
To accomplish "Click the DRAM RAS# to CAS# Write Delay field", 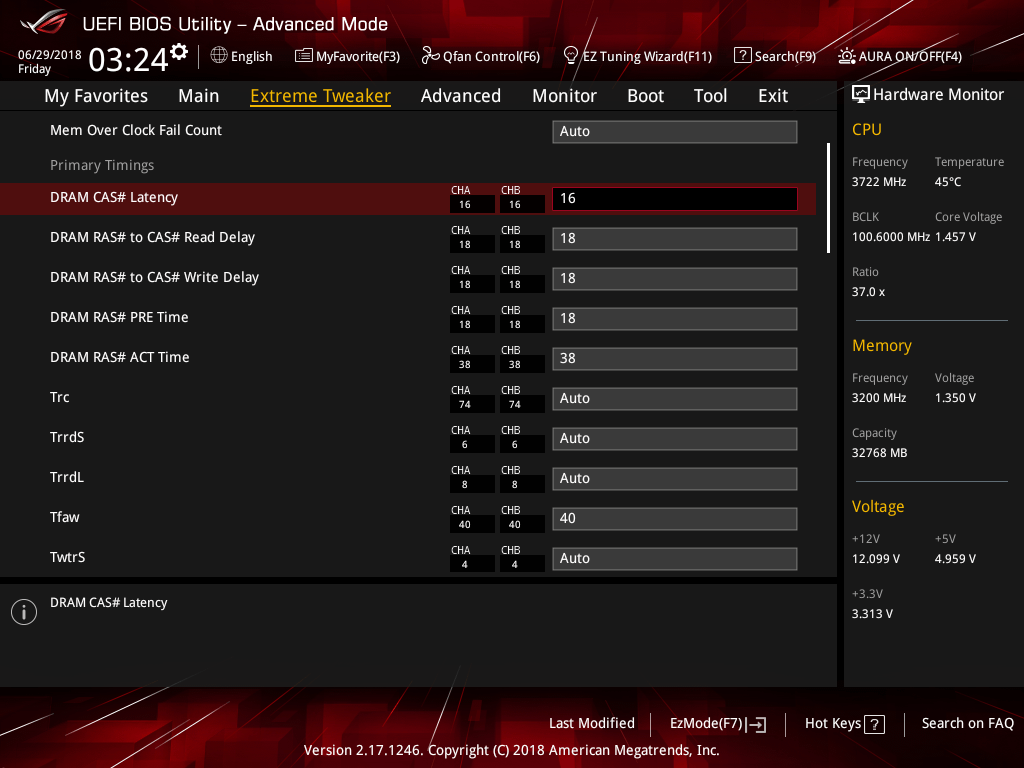I will (x=675, y=278).
